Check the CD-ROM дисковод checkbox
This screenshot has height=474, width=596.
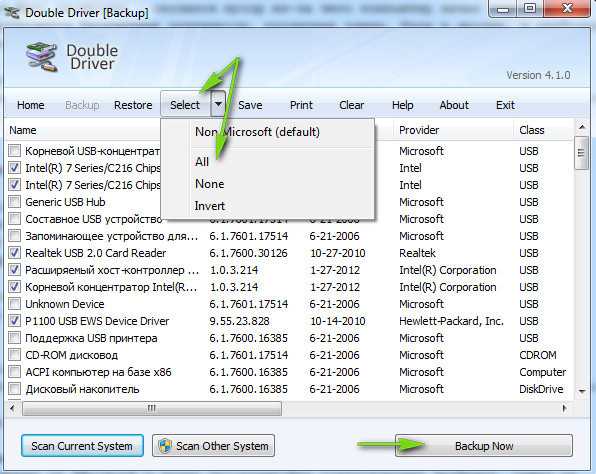click(14, 355)
